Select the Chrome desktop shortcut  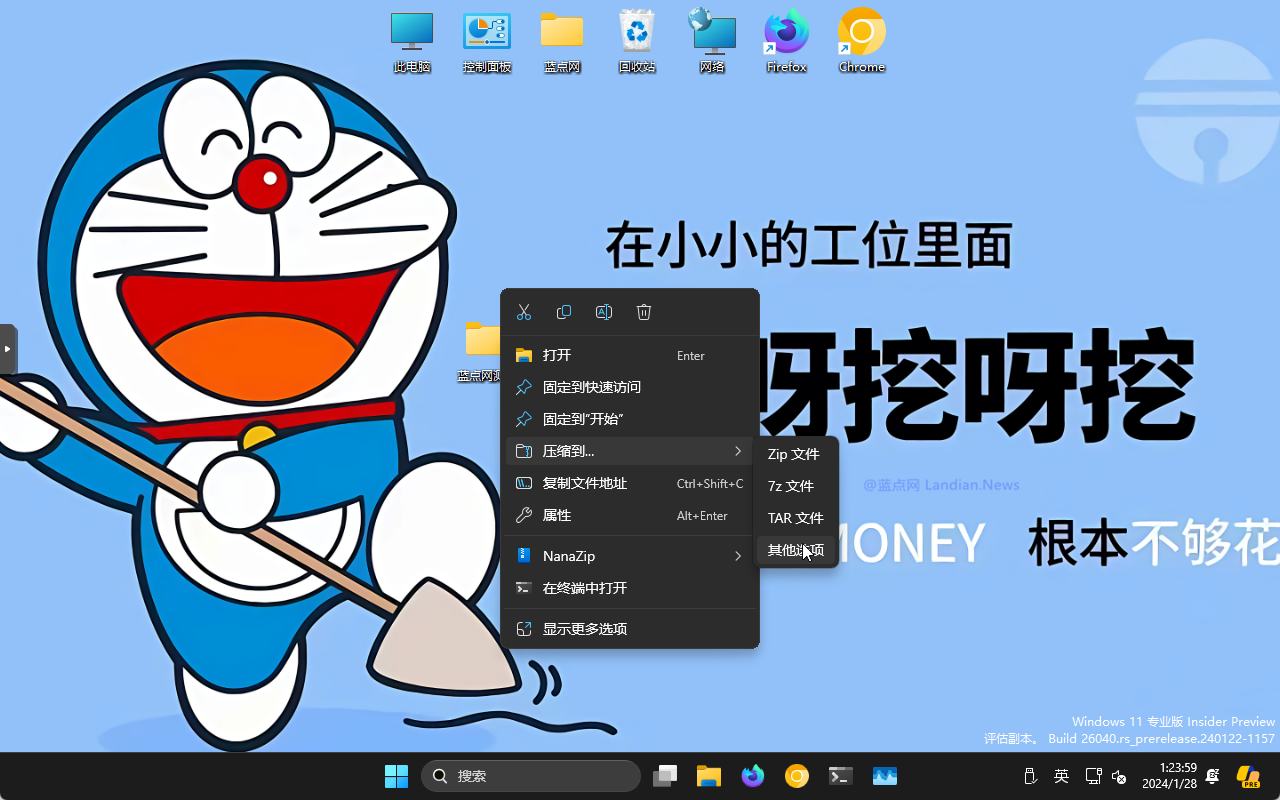click(x=862, y=42)
